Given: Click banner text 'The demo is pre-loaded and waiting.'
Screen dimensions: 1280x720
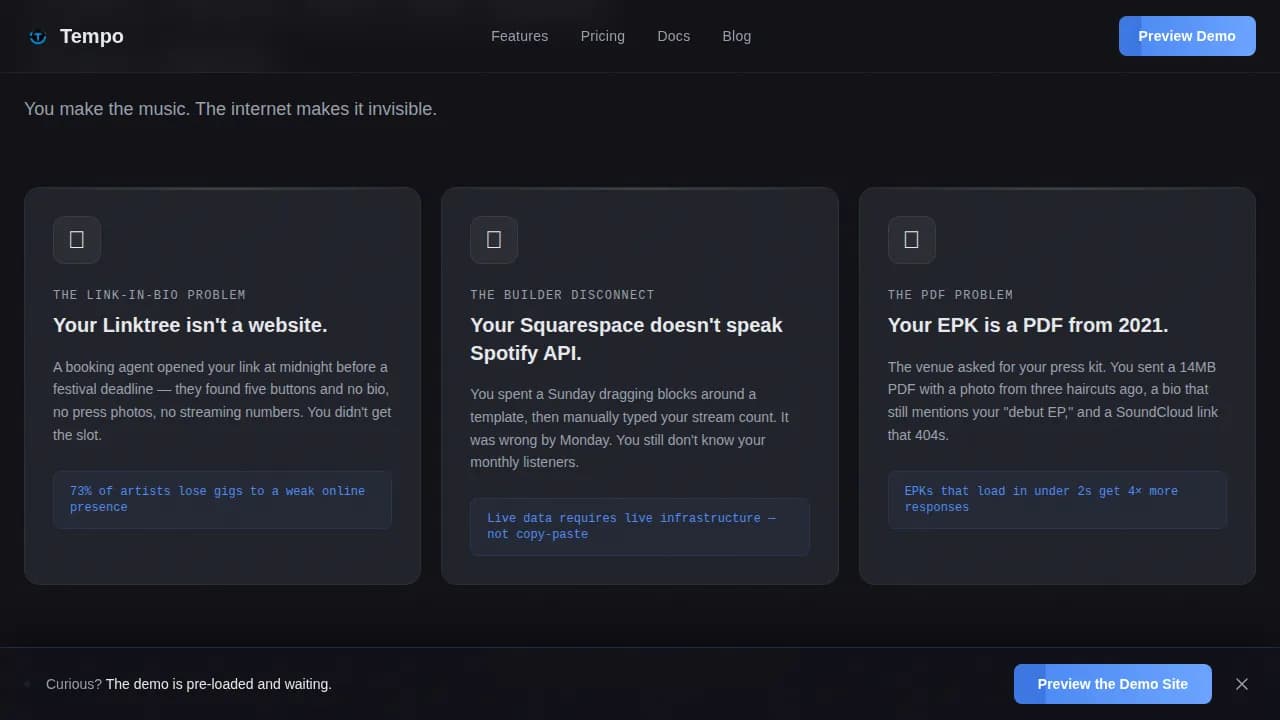Looking at the screenshot, I should pyautogui.click(x=219, y=684).
